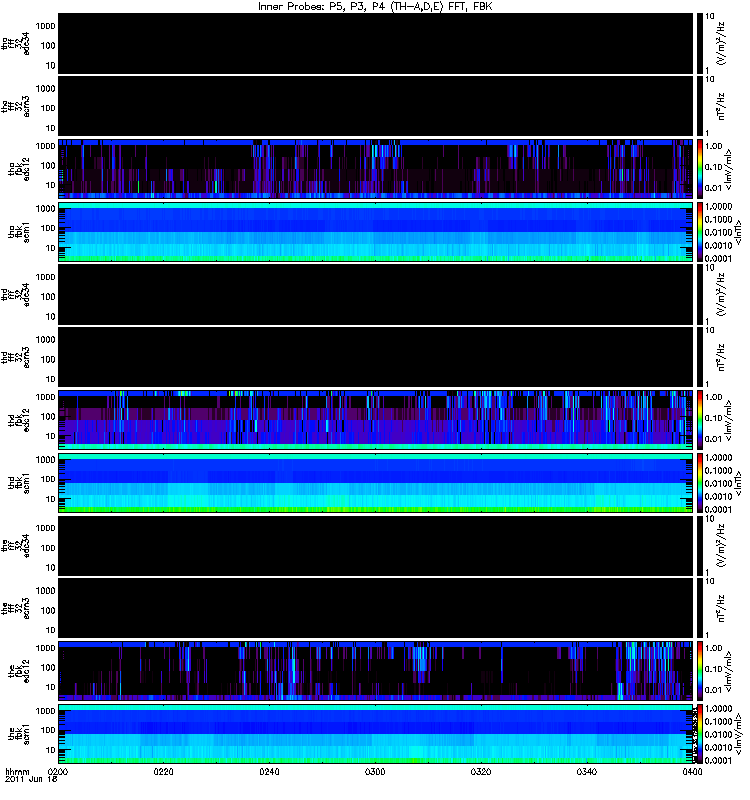Click the 100 tick of thd fbk scm1 panel
The image size is (750, 800).
tap(48, 479)
